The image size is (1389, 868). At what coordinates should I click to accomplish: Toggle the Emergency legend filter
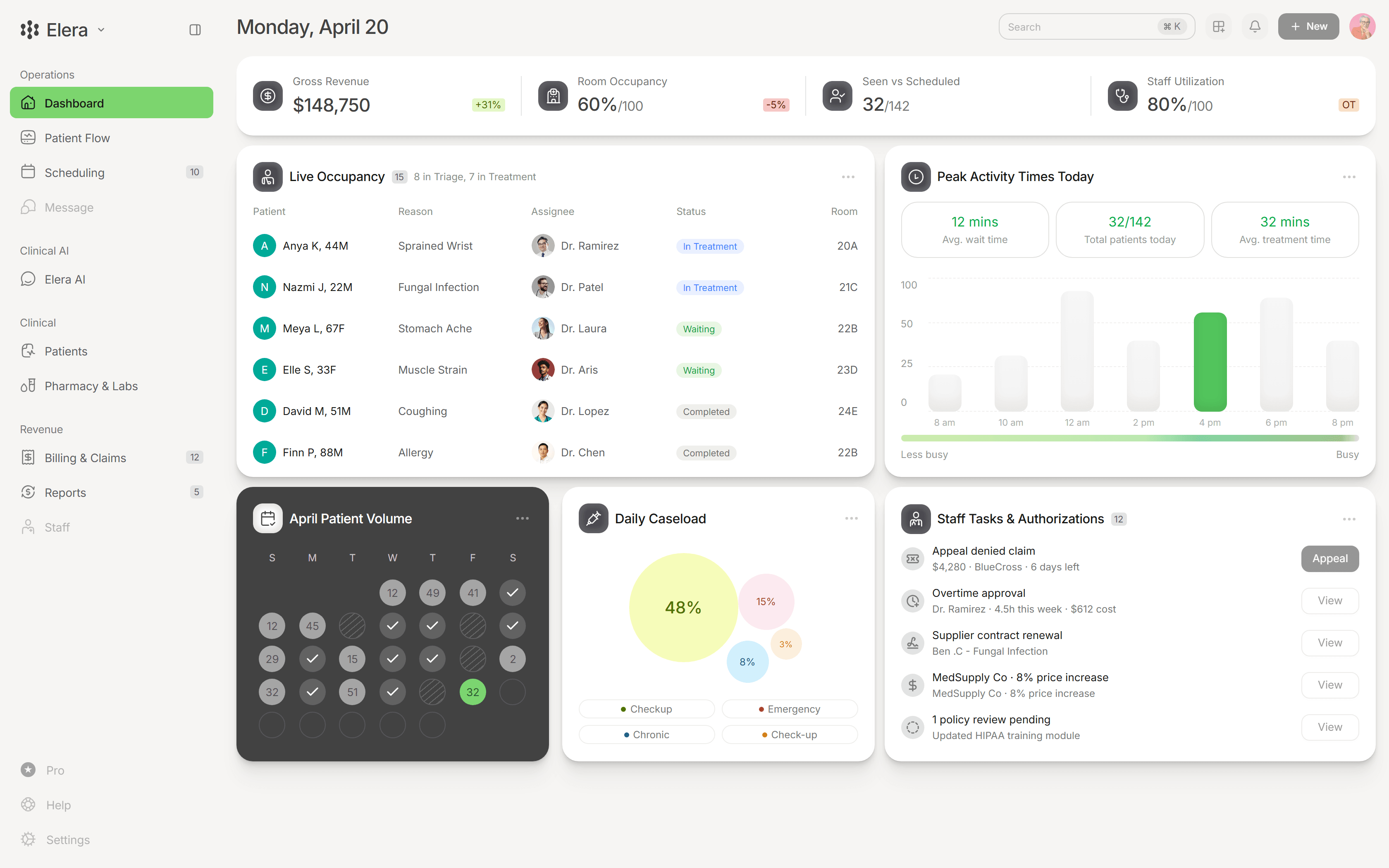(789, 709)
